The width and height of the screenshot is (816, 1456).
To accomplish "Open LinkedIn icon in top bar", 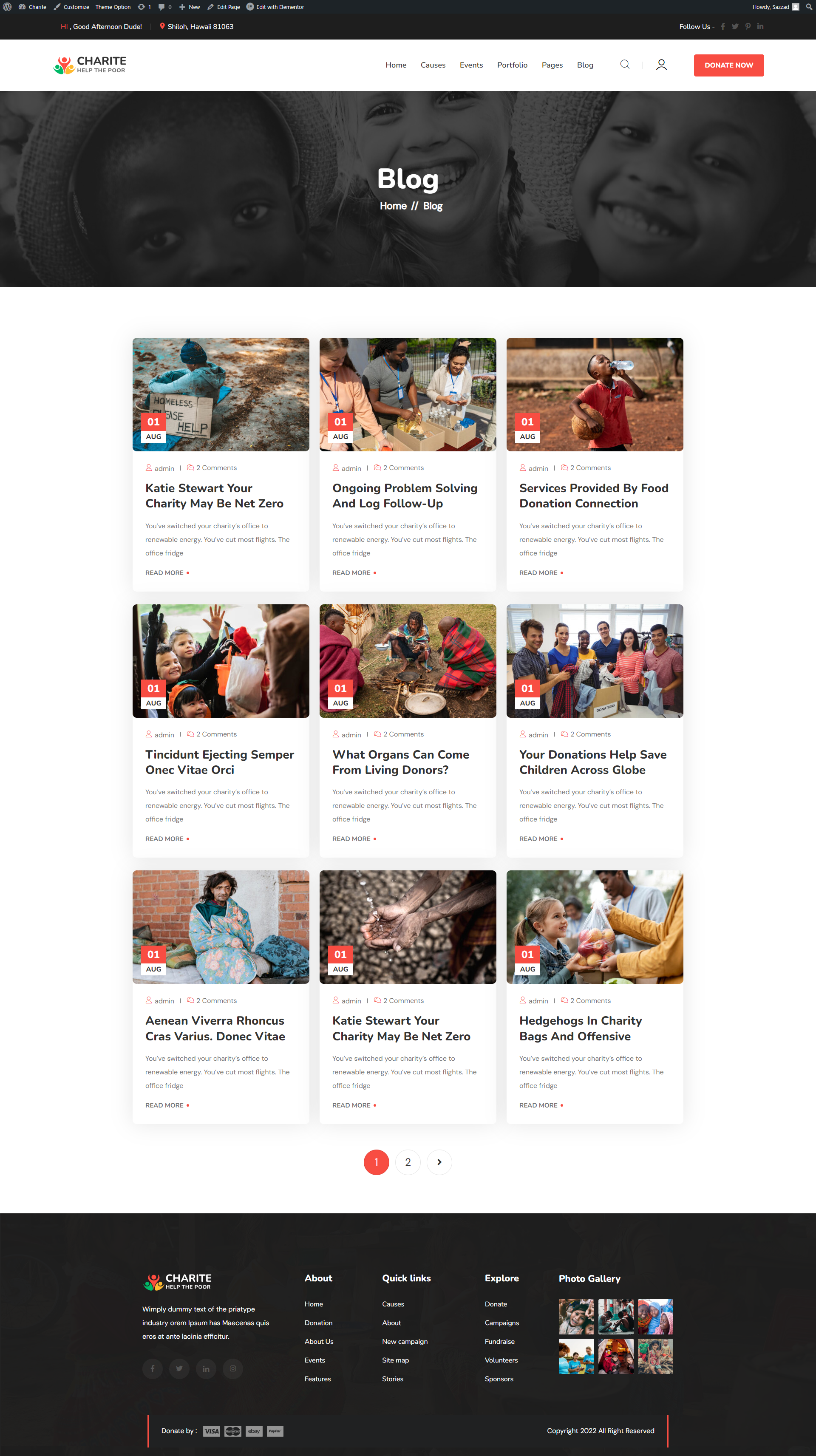I will click(x=760, y=27).
